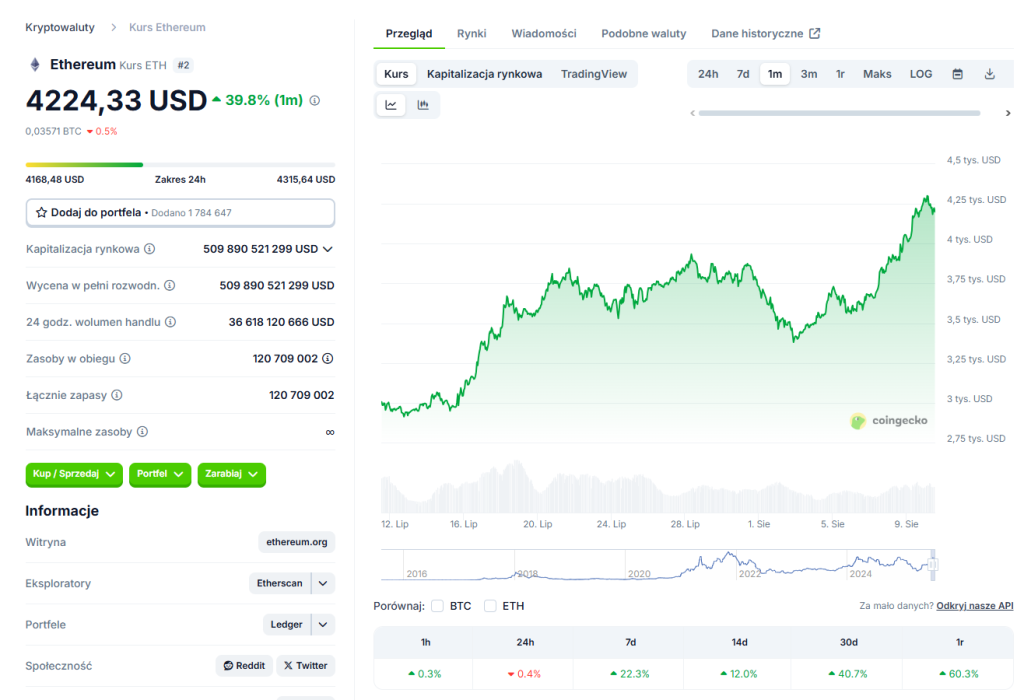This screenshot has height=700, width=1024.
Task: Open calendar date range picker icon
Action: 957,74
